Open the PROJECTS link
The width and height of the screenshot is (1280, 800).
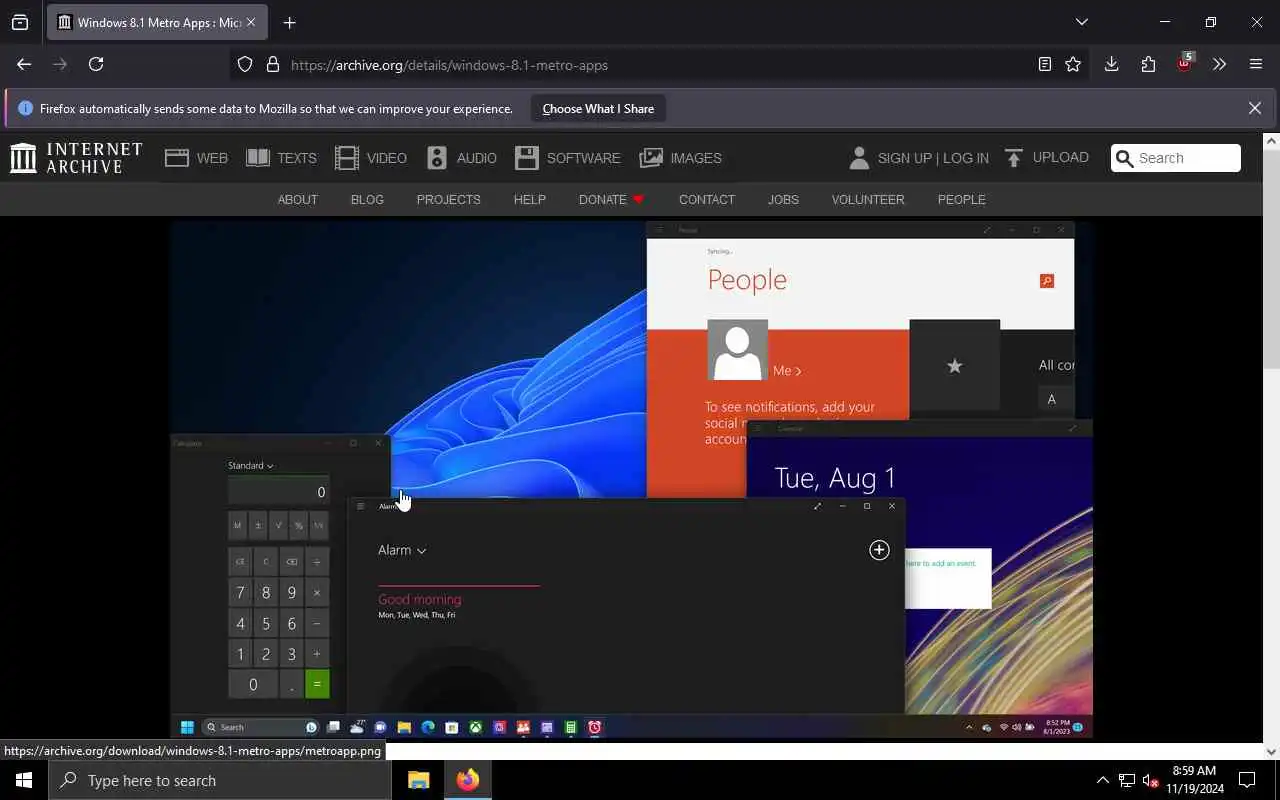(448, 199)
